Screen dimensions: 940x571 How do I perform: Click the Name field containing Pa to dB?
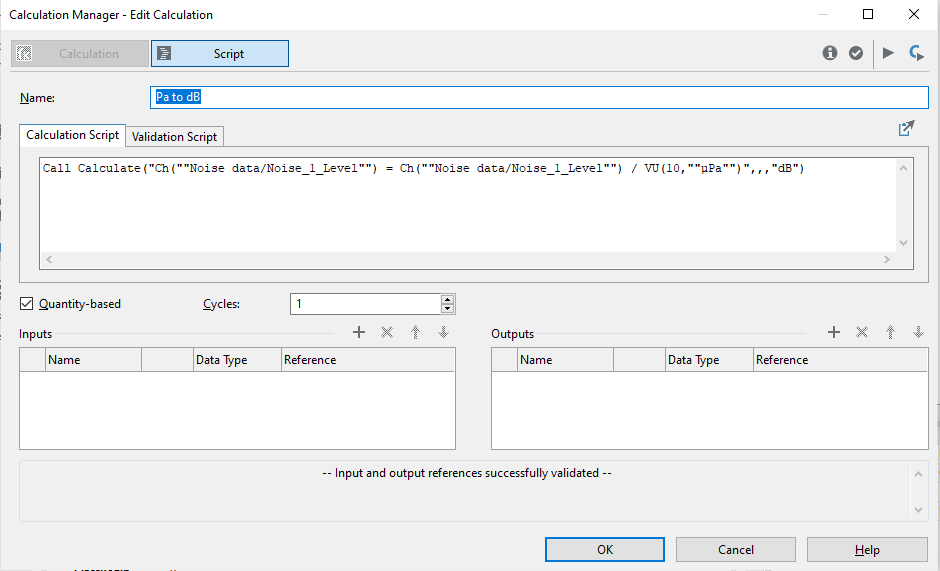pos(540,97)
